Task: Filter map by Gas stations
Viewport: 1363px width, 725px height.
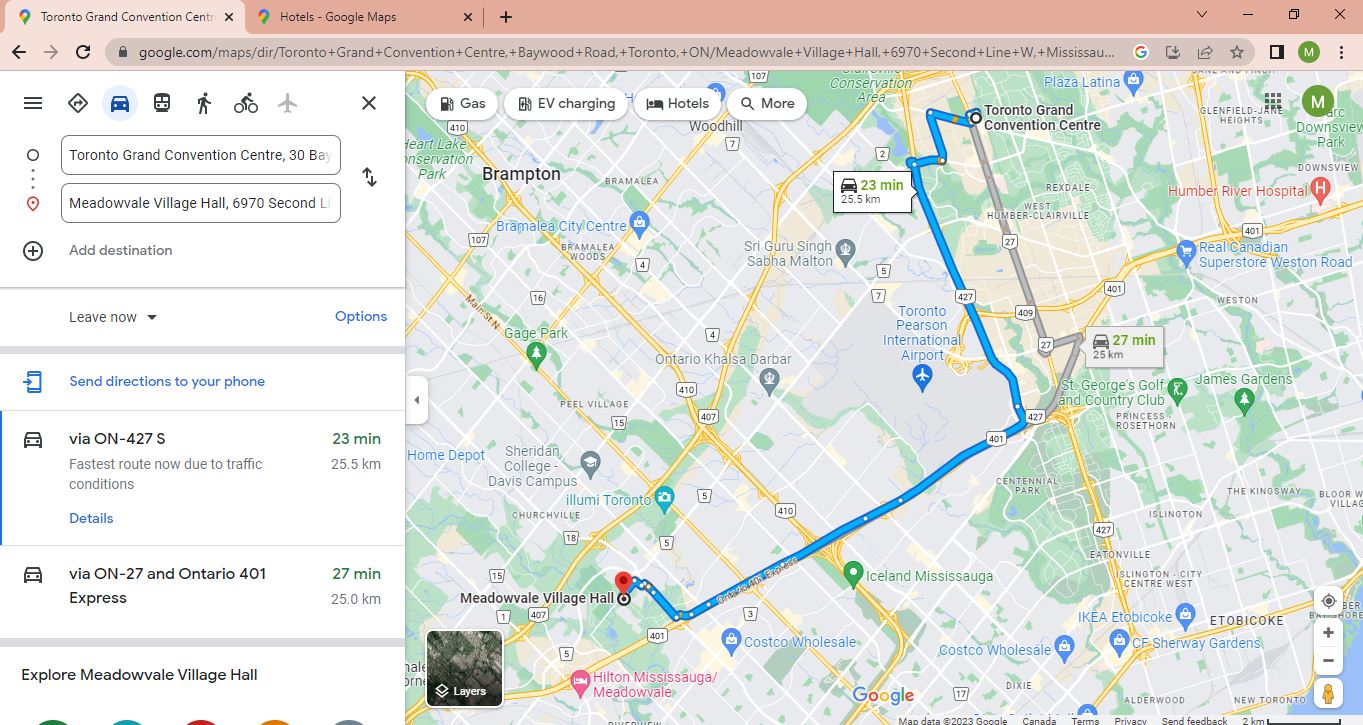Action: (x=462, y=103)
